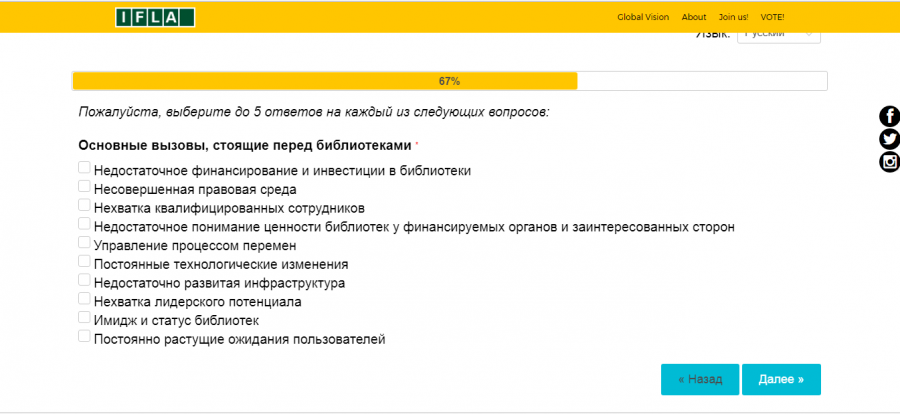900x414 pixels.
Task: Click the « Назад button
Action: 700,380
